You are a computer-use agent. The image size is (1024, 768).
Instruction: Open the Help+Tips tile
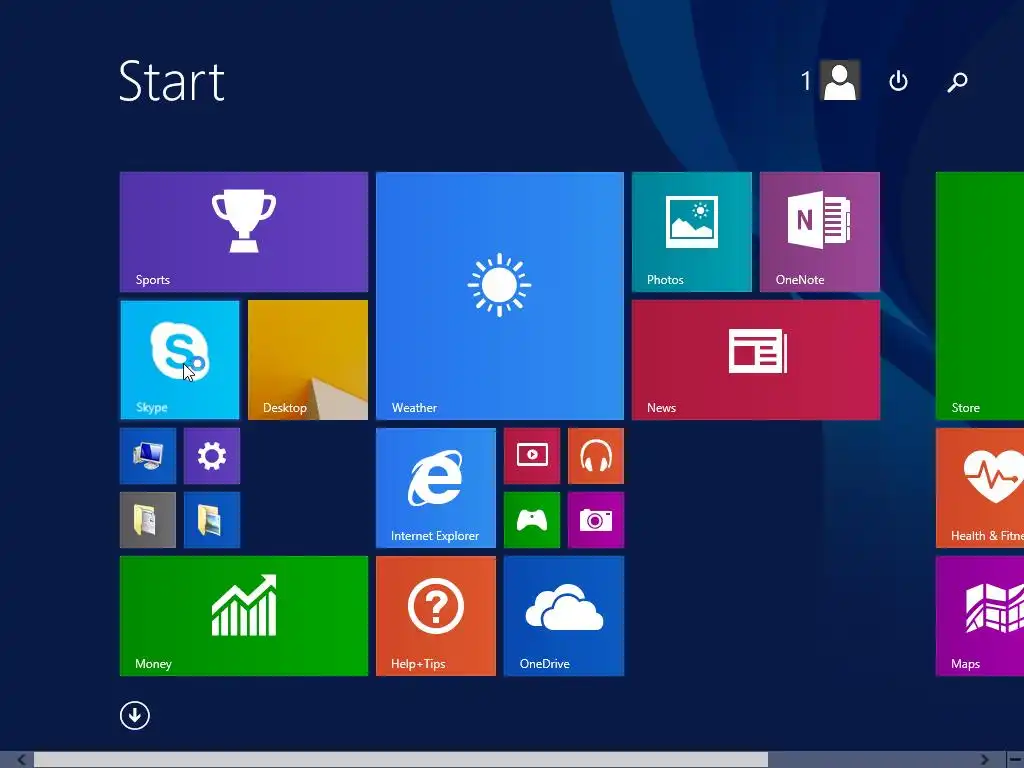click(x=436, y=616)
